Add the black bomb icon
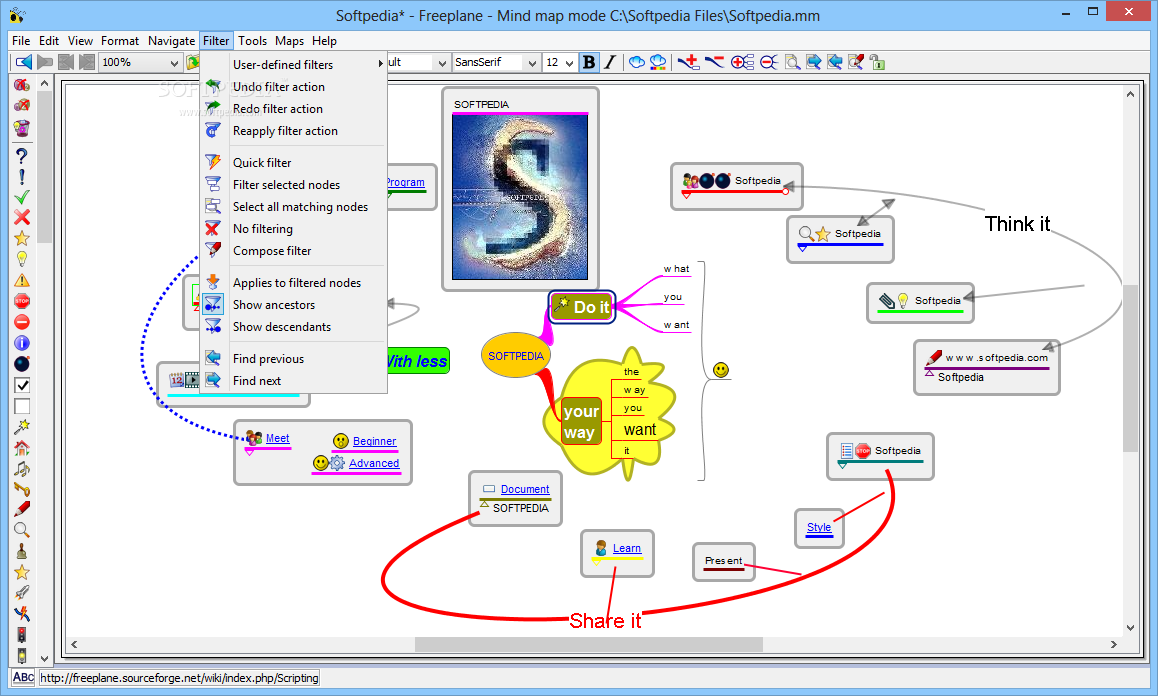Screen dimensions: 1158x696 click(21, 364)
